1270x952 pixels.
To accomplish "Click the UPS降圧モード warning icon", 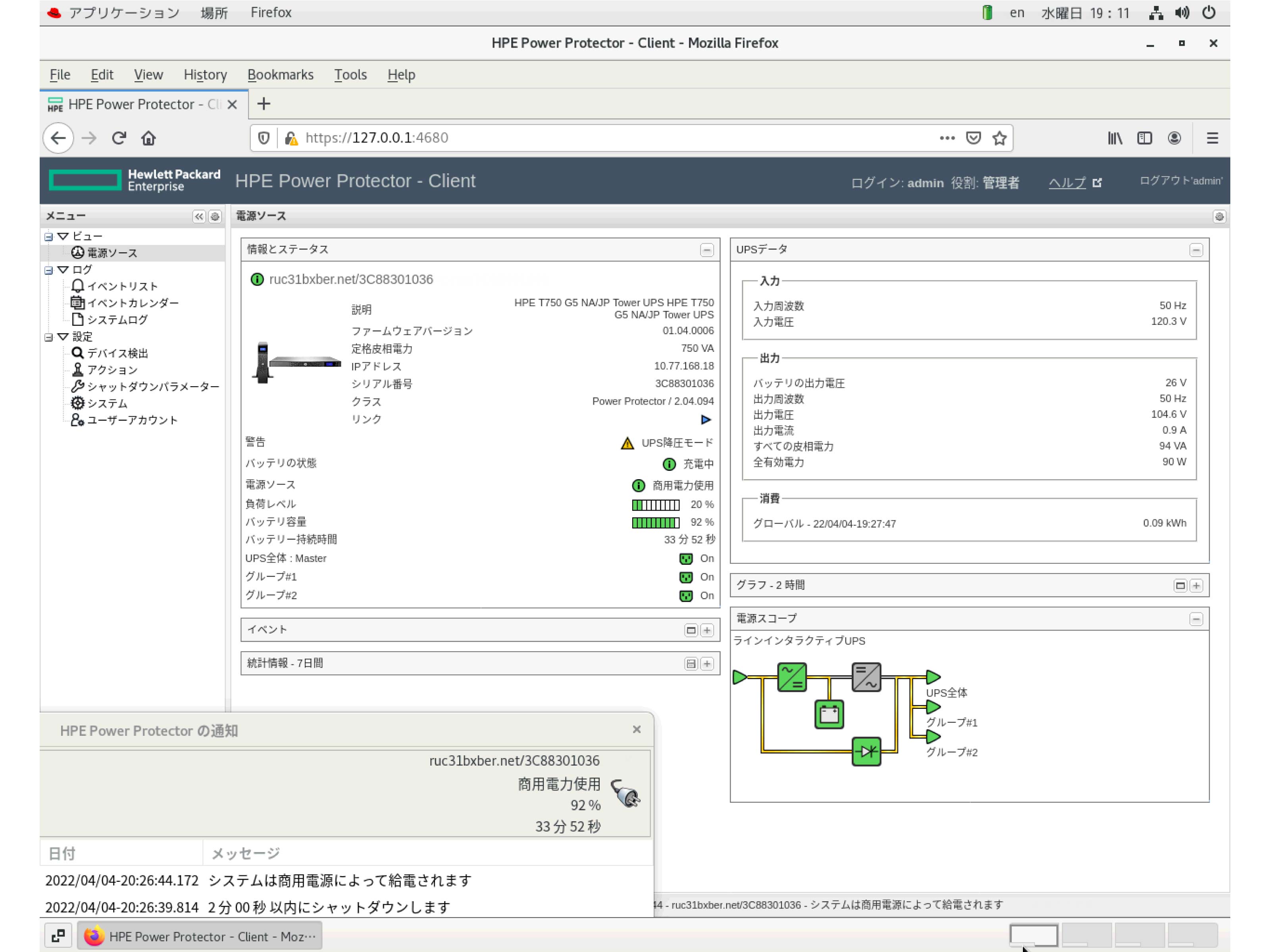I will pos(627,443).
